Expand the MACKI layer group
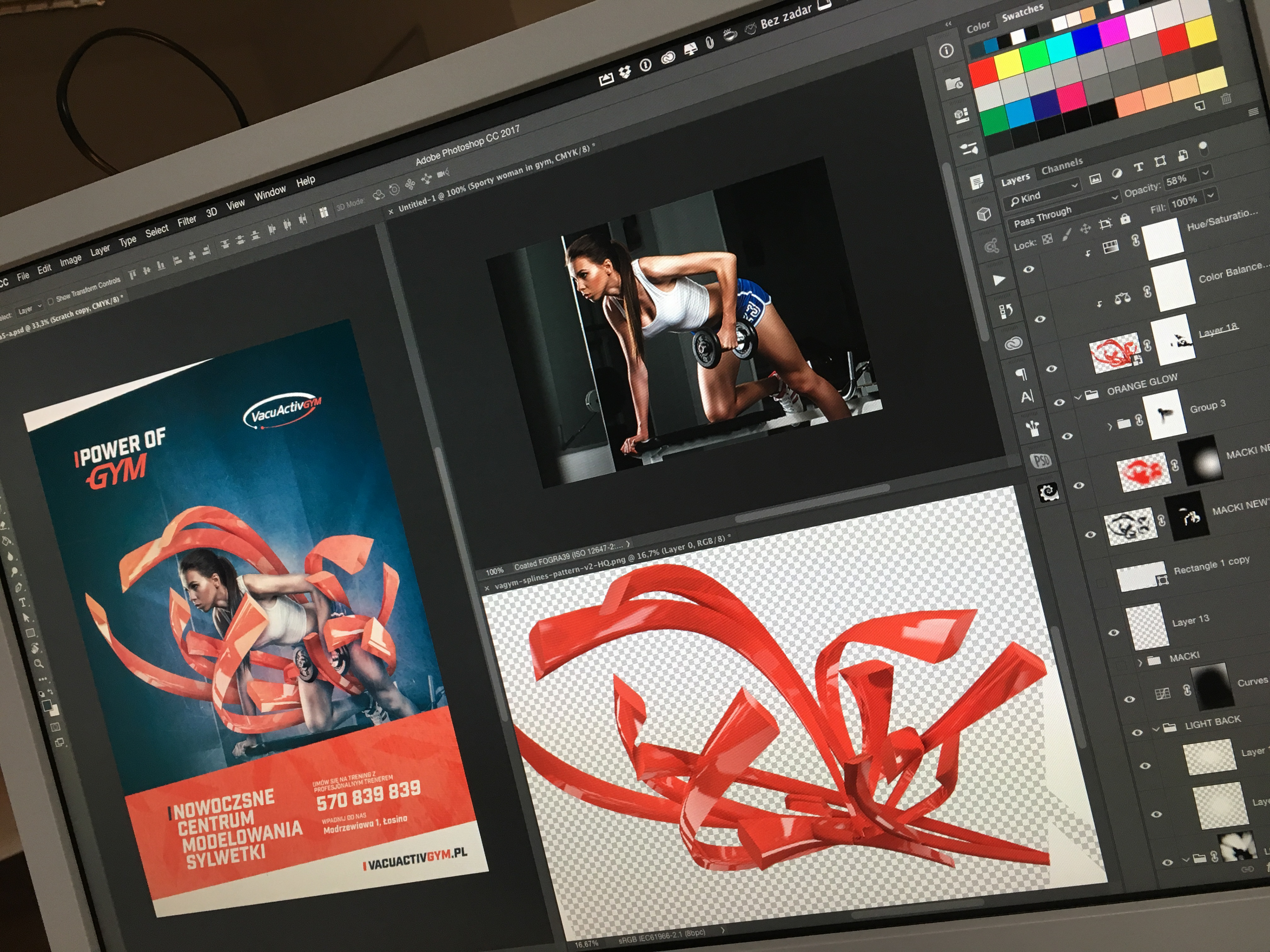Image resolution: width=1270 pixels, height=952 pixels. tap(1140, 662)
